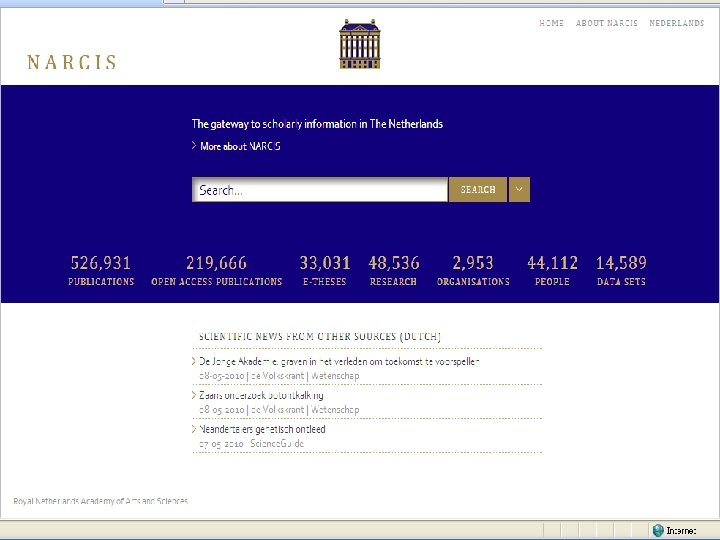Open 14,589 Data Sets link
Viewport: 720px width, 540px height.
pyautogui.click(x=621, y=271)
